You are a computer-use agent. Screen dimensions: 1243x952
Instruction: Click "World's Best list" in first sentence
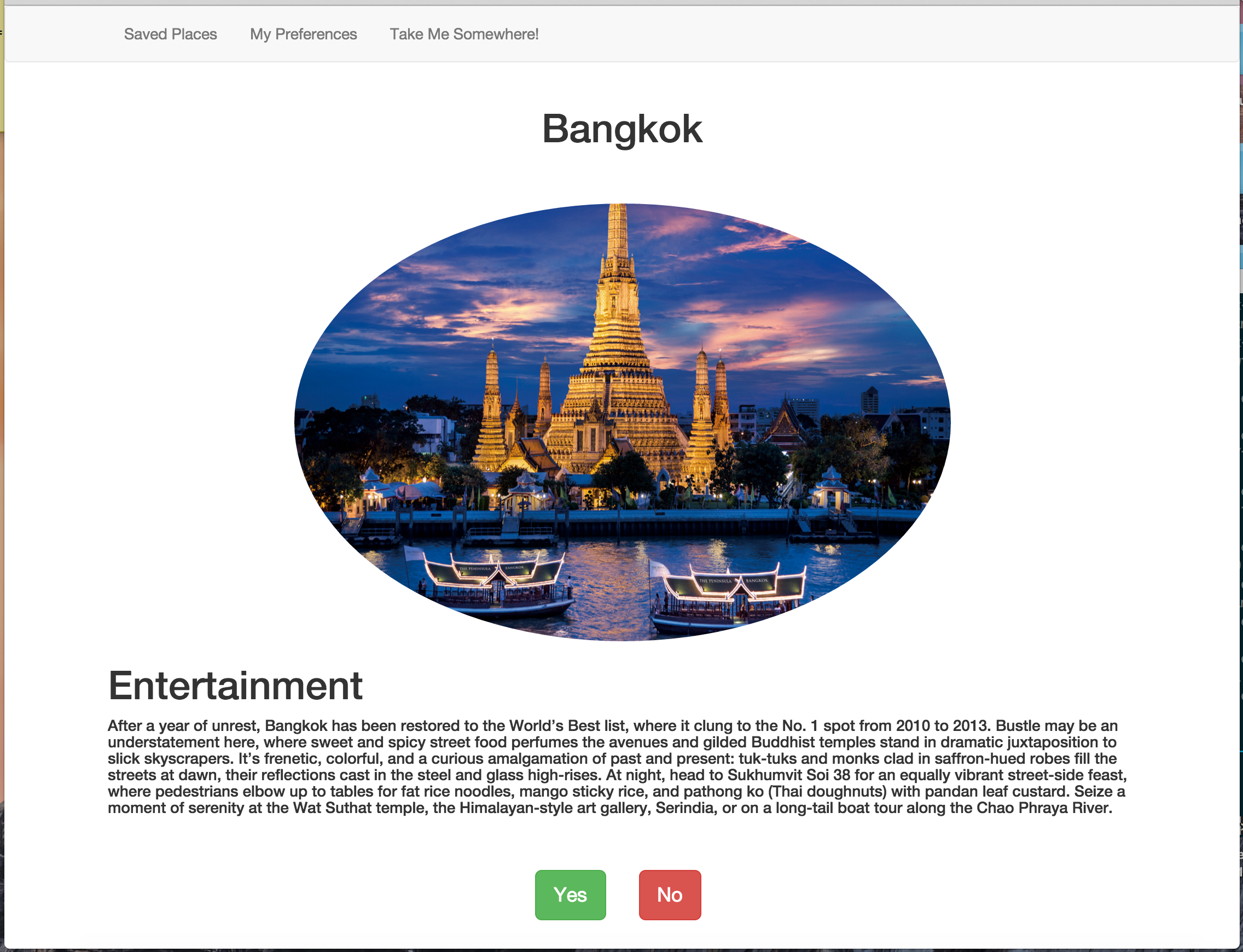point(567,726)
